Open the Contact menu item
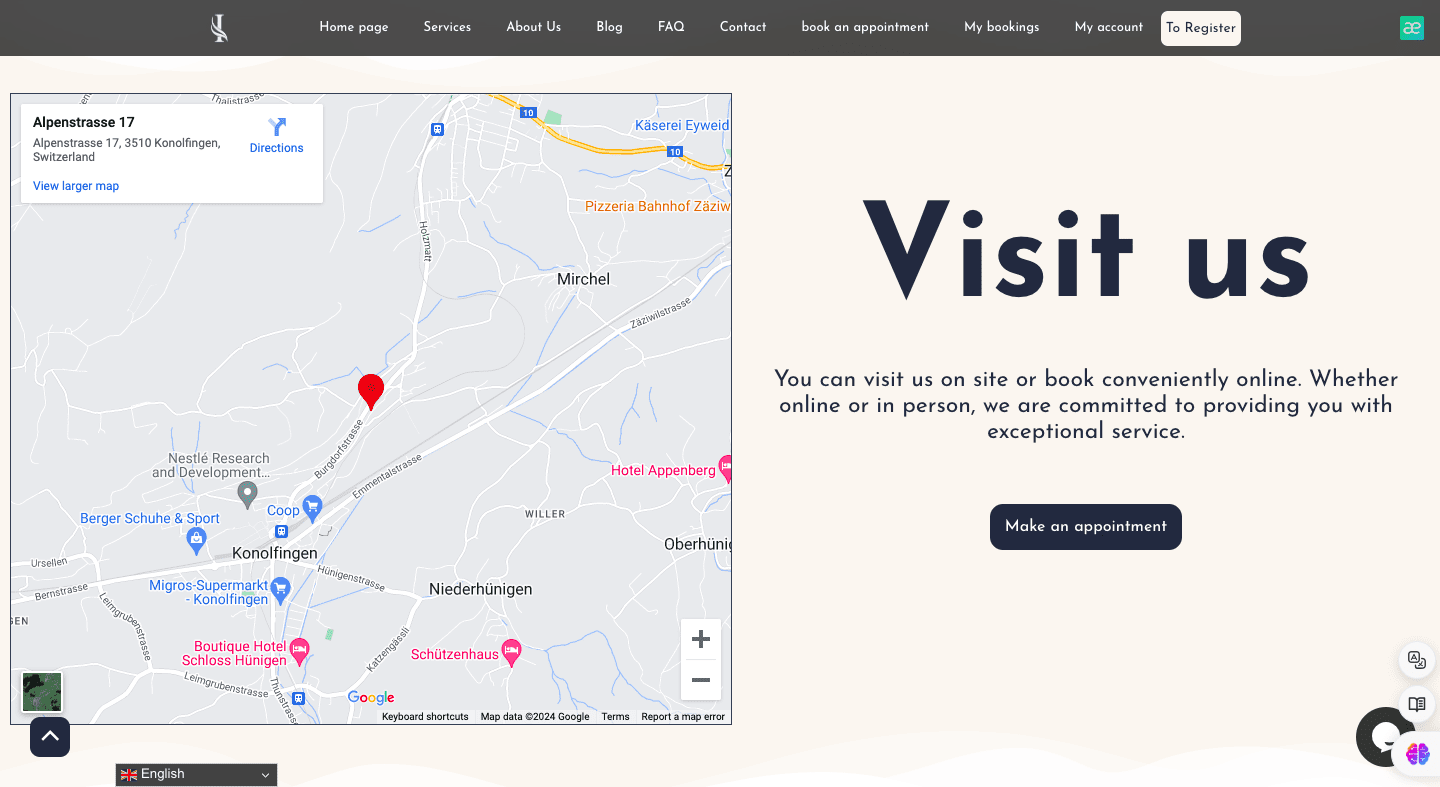Image resolution: width=1440 pixels, height=787 pixels. 743,27
